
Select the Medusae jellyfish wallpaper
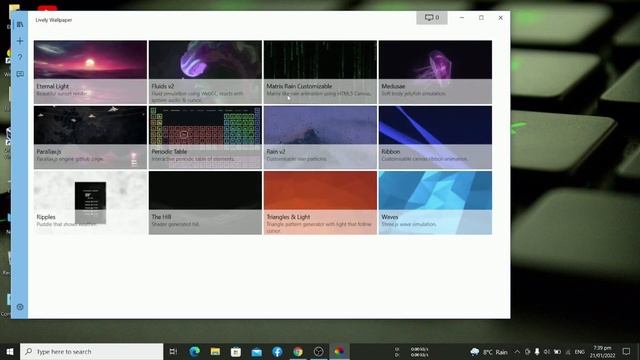click(435, 72)
